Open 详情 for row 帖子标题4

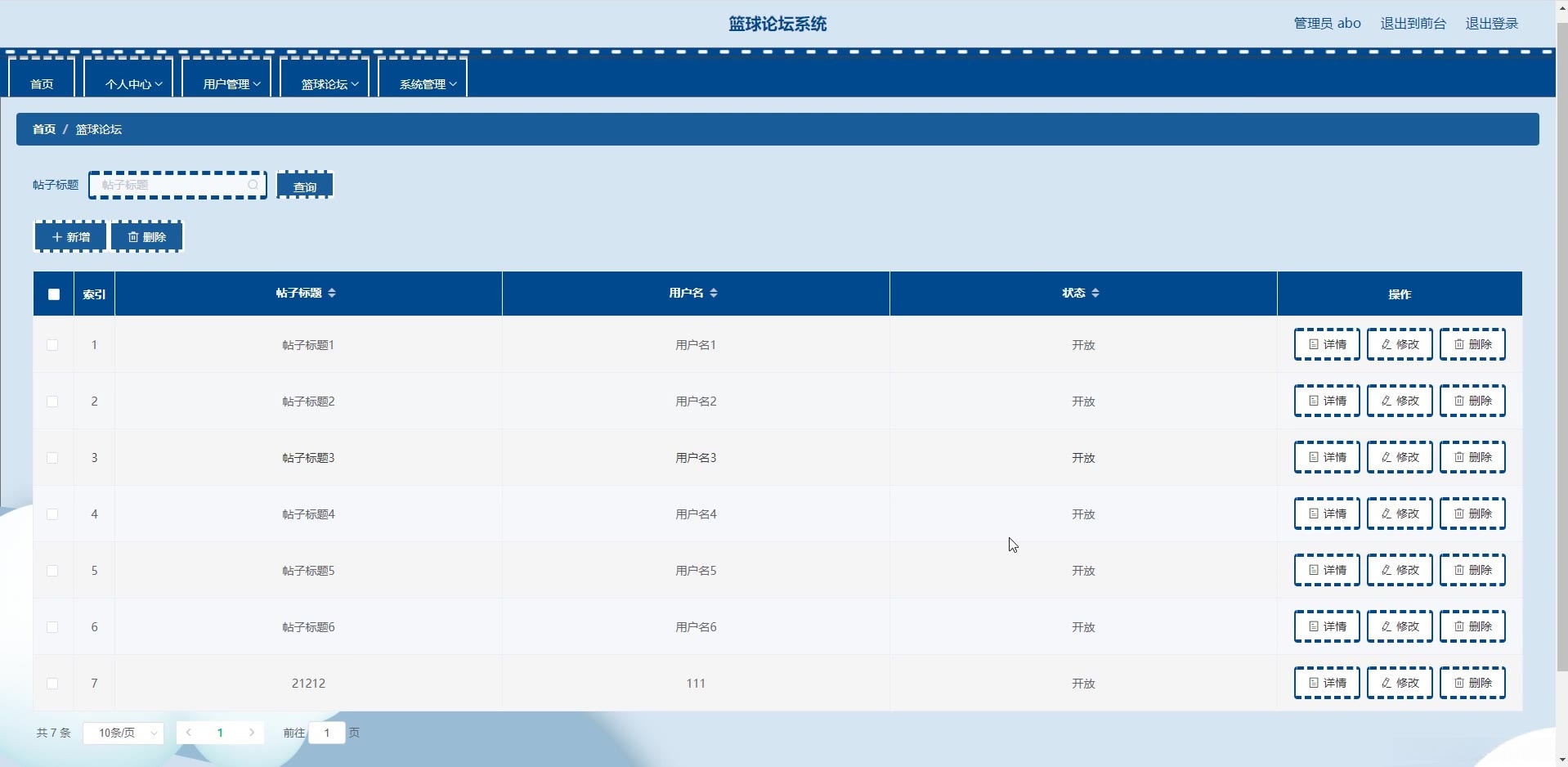(x=1327, y=514)
